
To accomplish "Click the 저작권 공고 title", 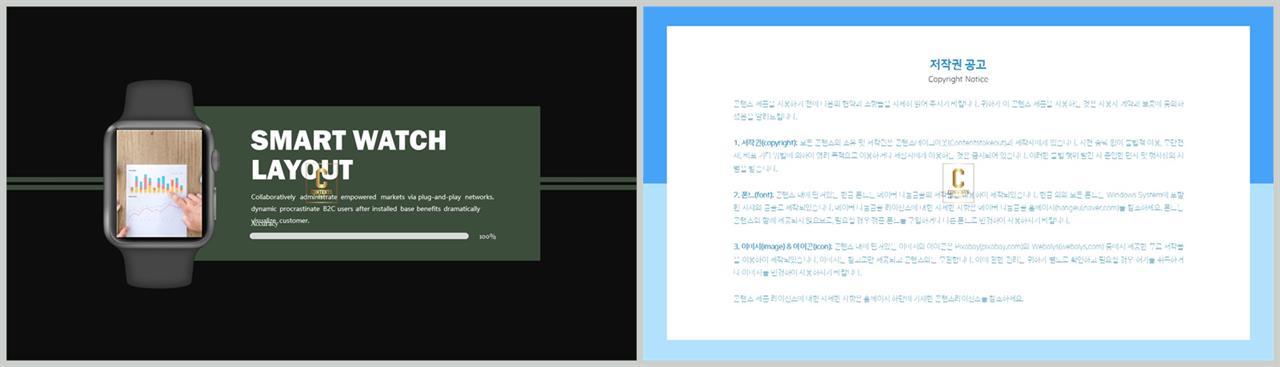I will coord(958,64).
